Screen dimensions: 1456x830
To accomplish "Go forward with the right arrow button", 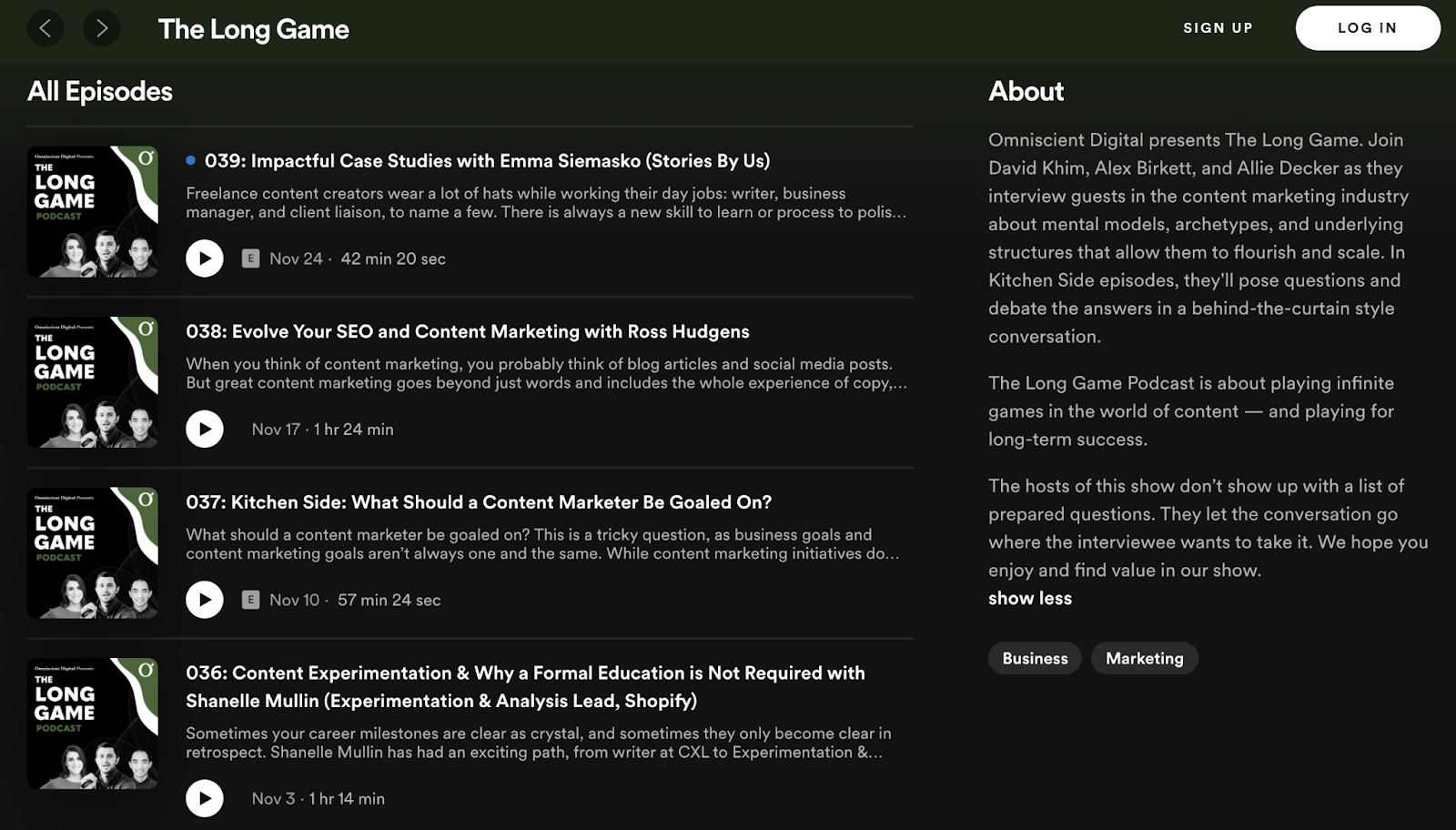I will [x=102, y=28].
